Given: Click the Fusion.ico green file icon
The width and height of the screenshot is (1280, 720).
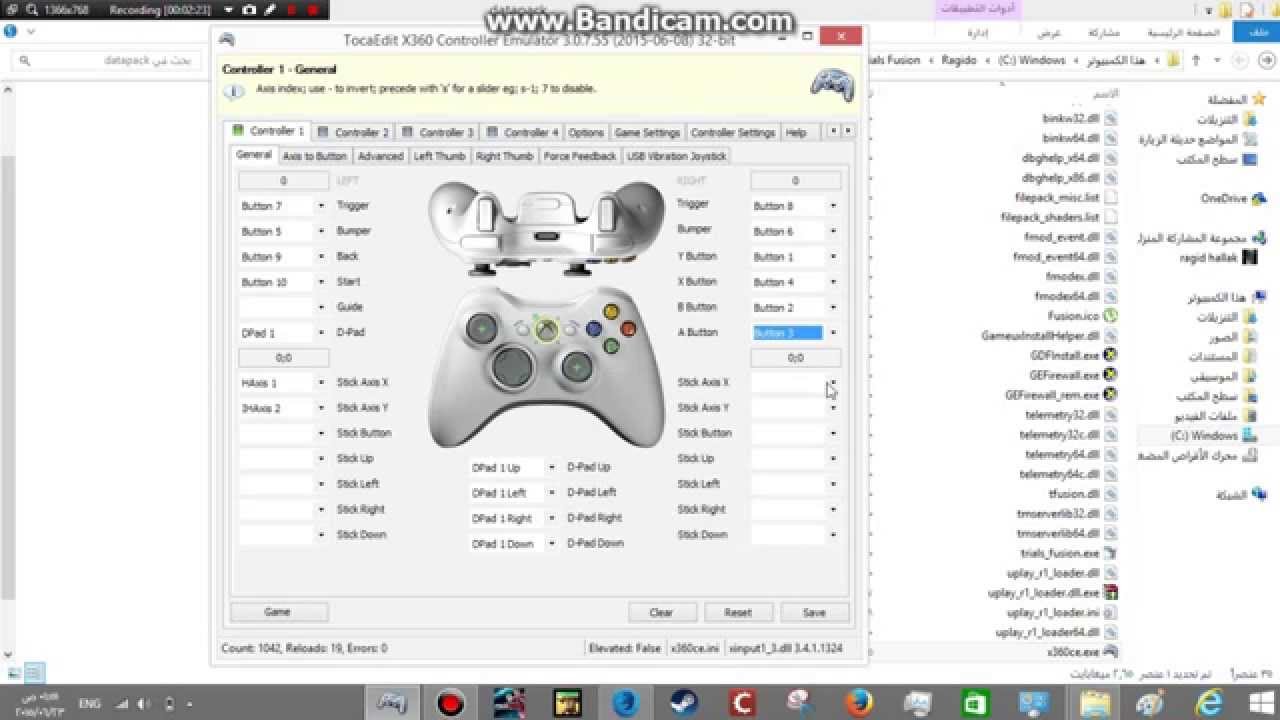Looking at the screenshot, I should coord(1110,316).
